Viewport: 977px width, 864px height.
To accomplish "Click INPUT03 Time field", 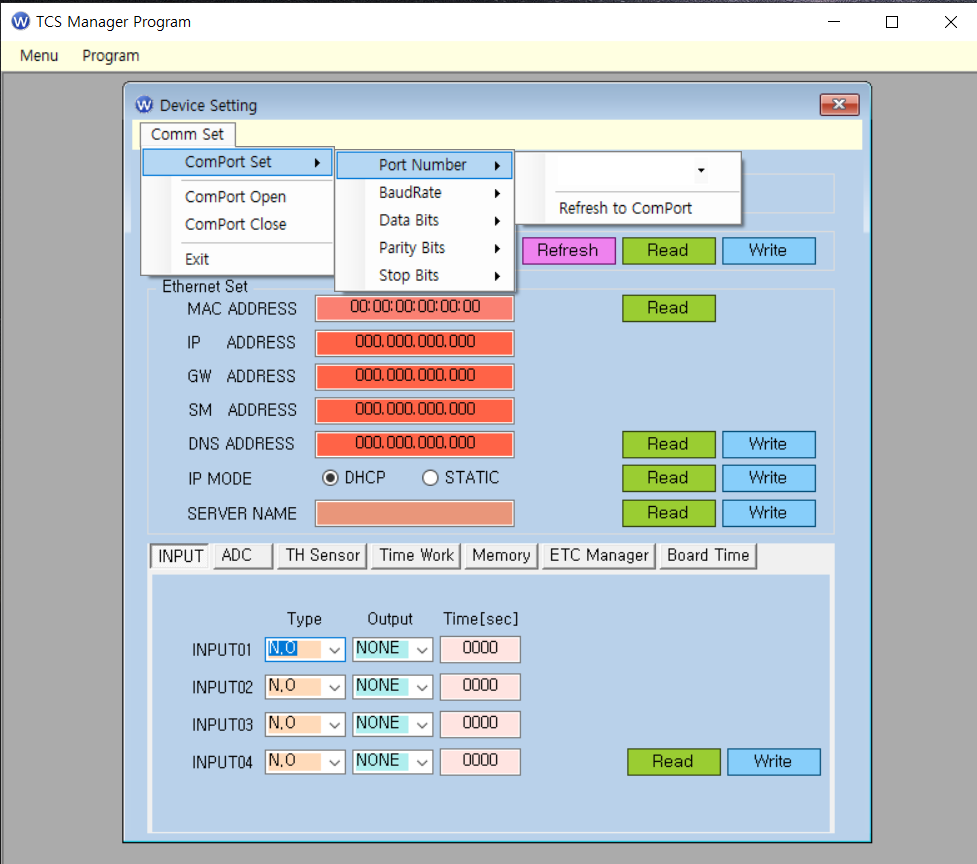I will tap(480, 724).
